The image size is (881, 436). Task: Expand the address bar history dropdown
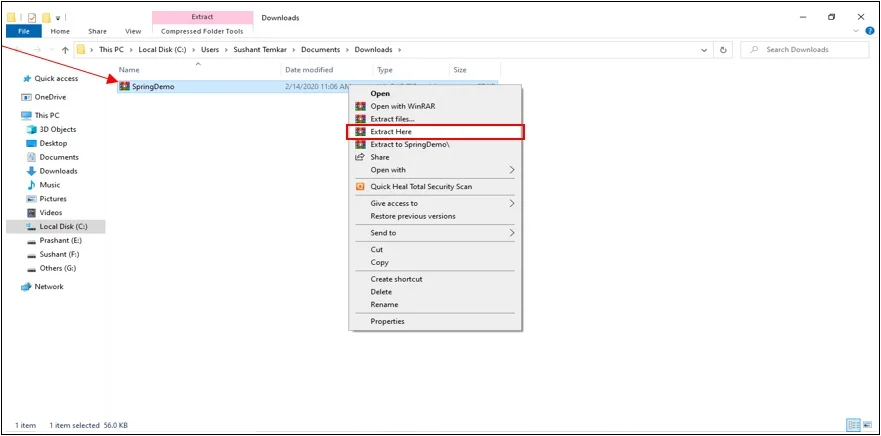[704, 49]
